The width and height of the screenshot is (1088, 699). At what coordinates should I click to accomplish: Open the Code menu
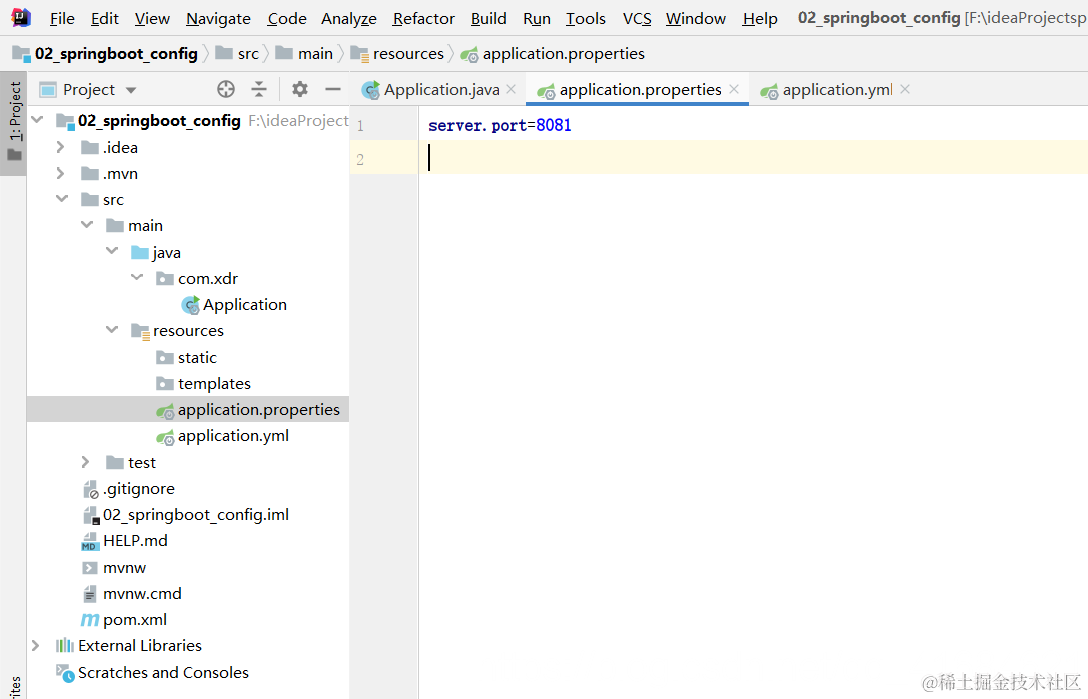[x=287, y=18]
